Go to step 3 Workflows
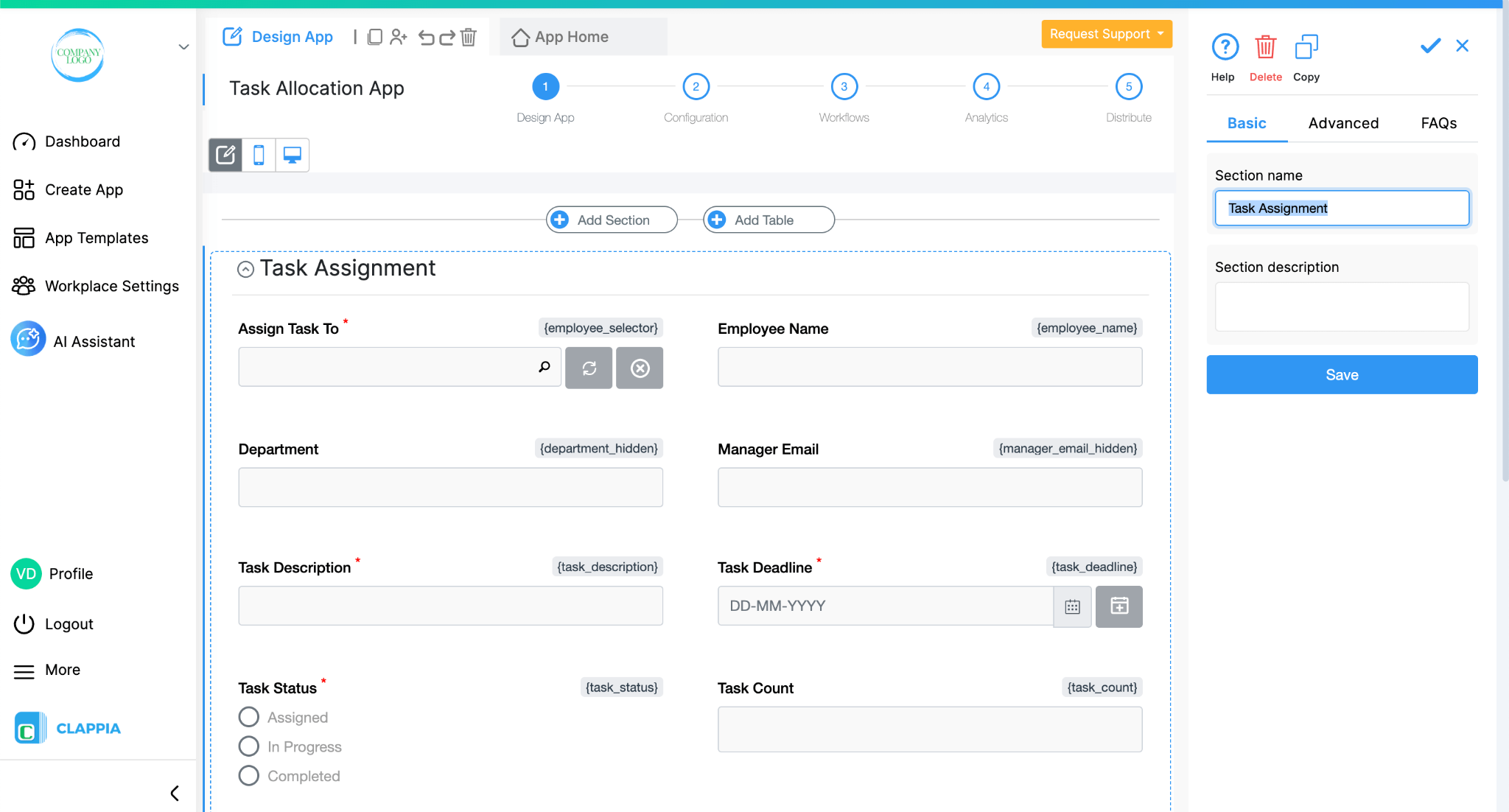Viewport: 1509px width, 812px height. (844, 87)
